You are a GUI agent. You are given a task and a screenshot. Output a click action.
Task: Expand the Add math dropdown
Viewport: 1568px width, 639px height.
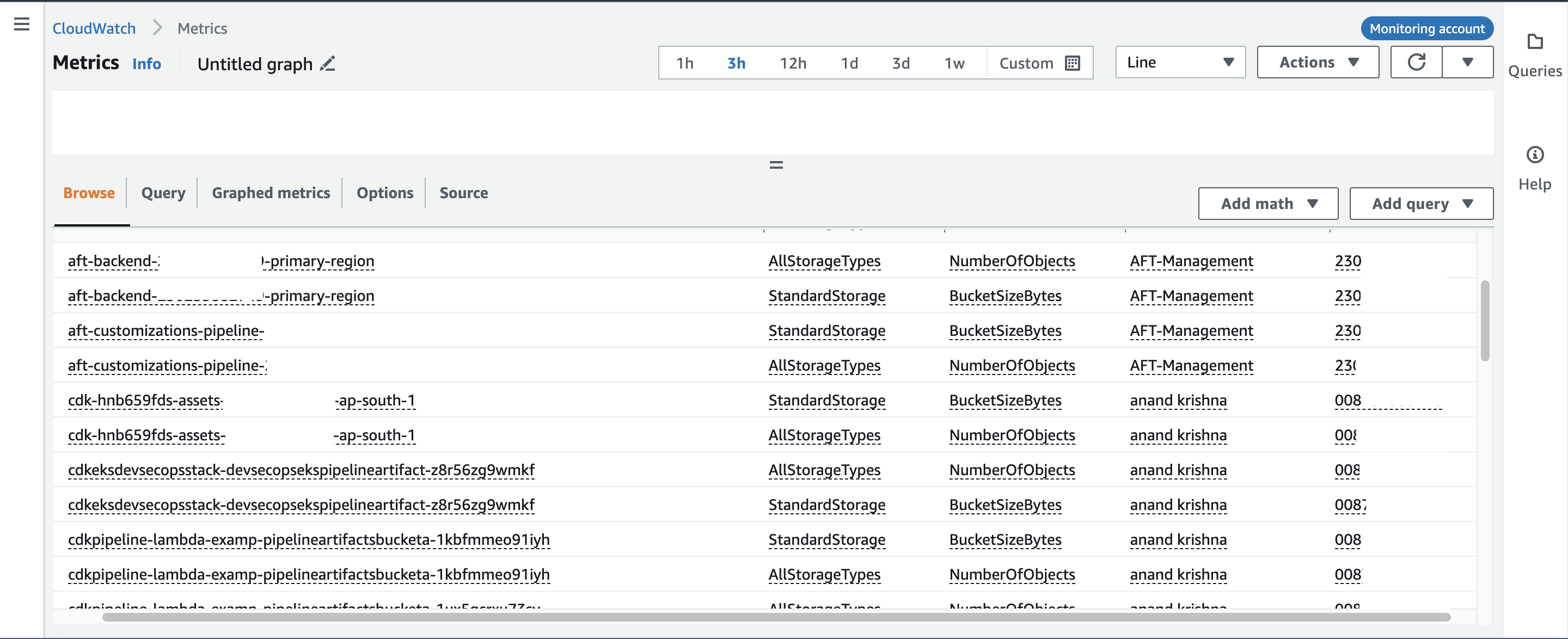[1268, 203]
